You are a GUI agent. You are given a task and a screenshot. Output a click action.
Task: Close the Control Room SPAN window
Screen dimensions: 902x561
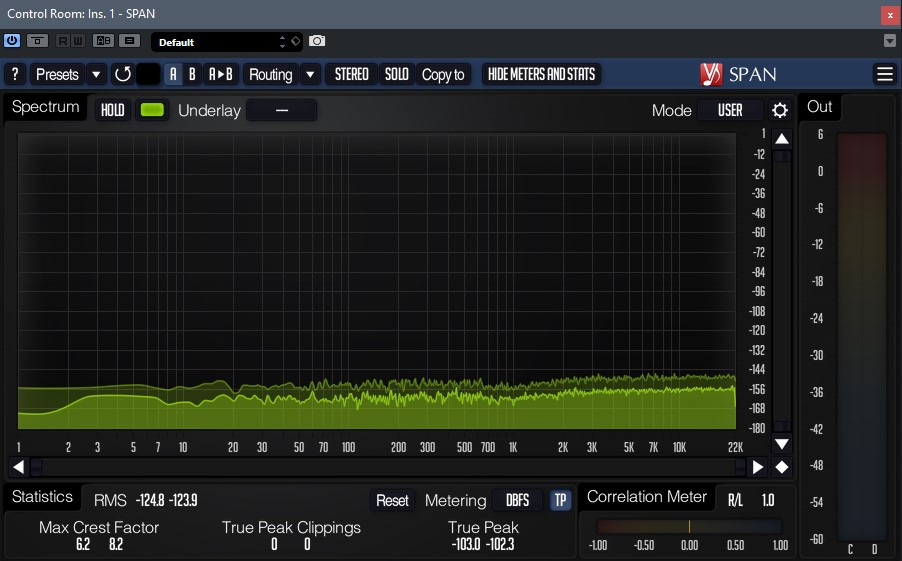pyautogui.click(x=890, y=15)
